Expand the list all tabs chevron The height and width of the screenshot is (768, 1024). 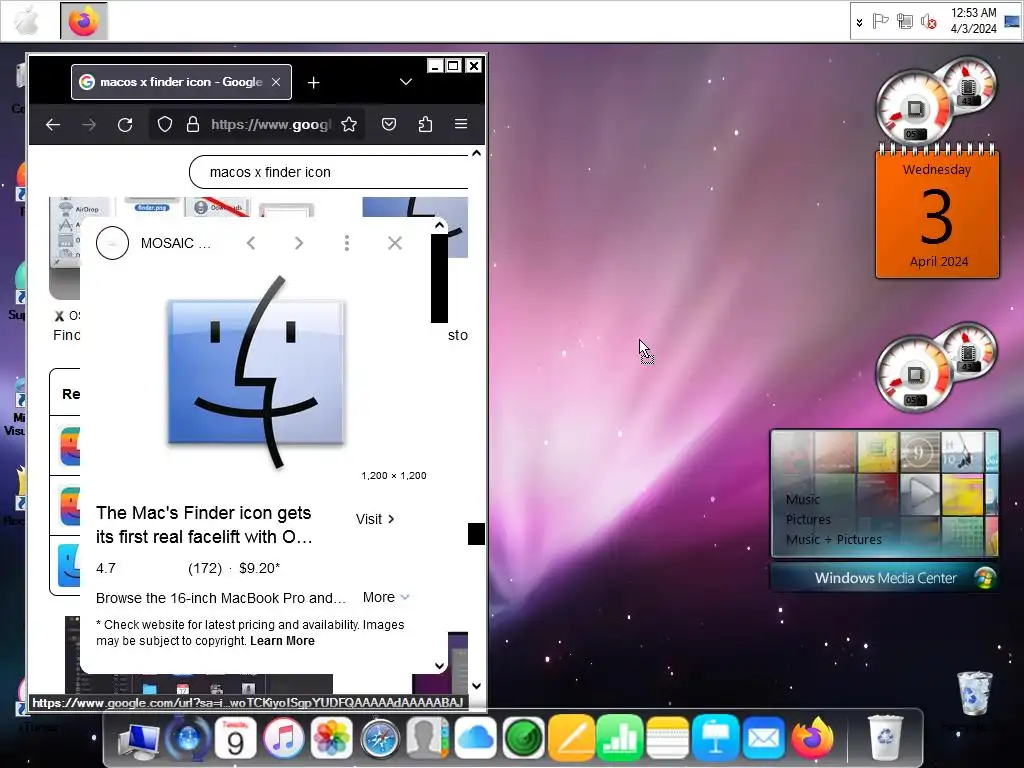pyautogui.click(x=406, y=82)
